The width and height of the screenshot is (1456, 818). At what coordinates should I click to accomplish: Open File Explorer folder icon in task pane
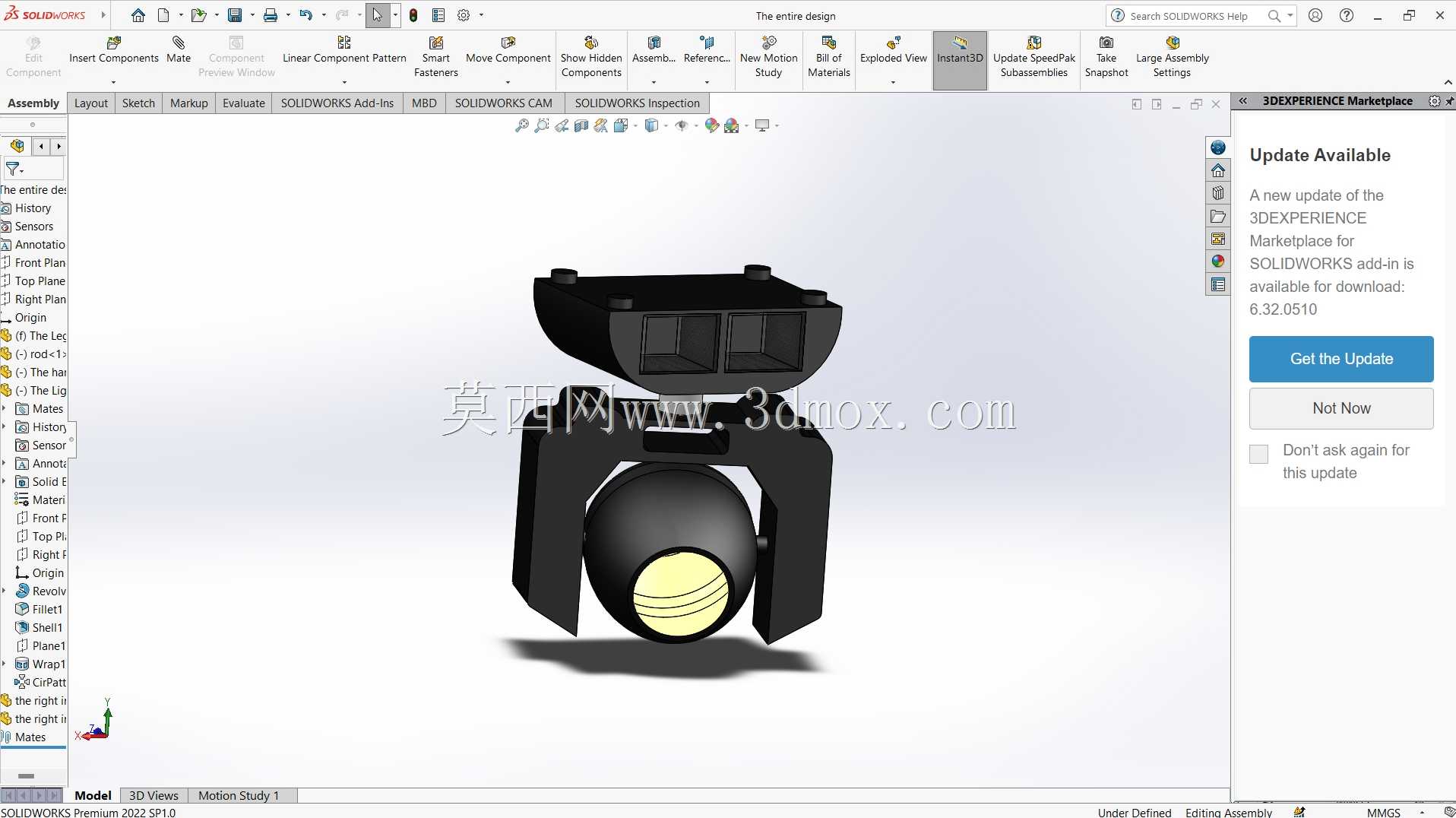tap(1218, 216)
